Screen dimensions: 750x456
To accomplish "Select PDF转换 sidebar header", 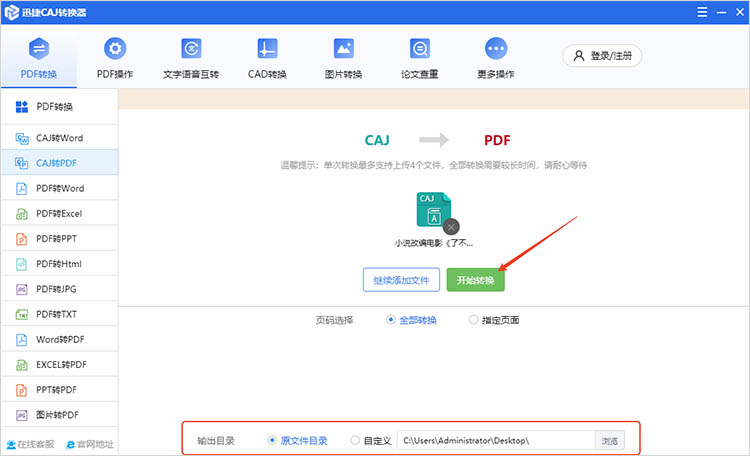I will [x=59, y=107].
